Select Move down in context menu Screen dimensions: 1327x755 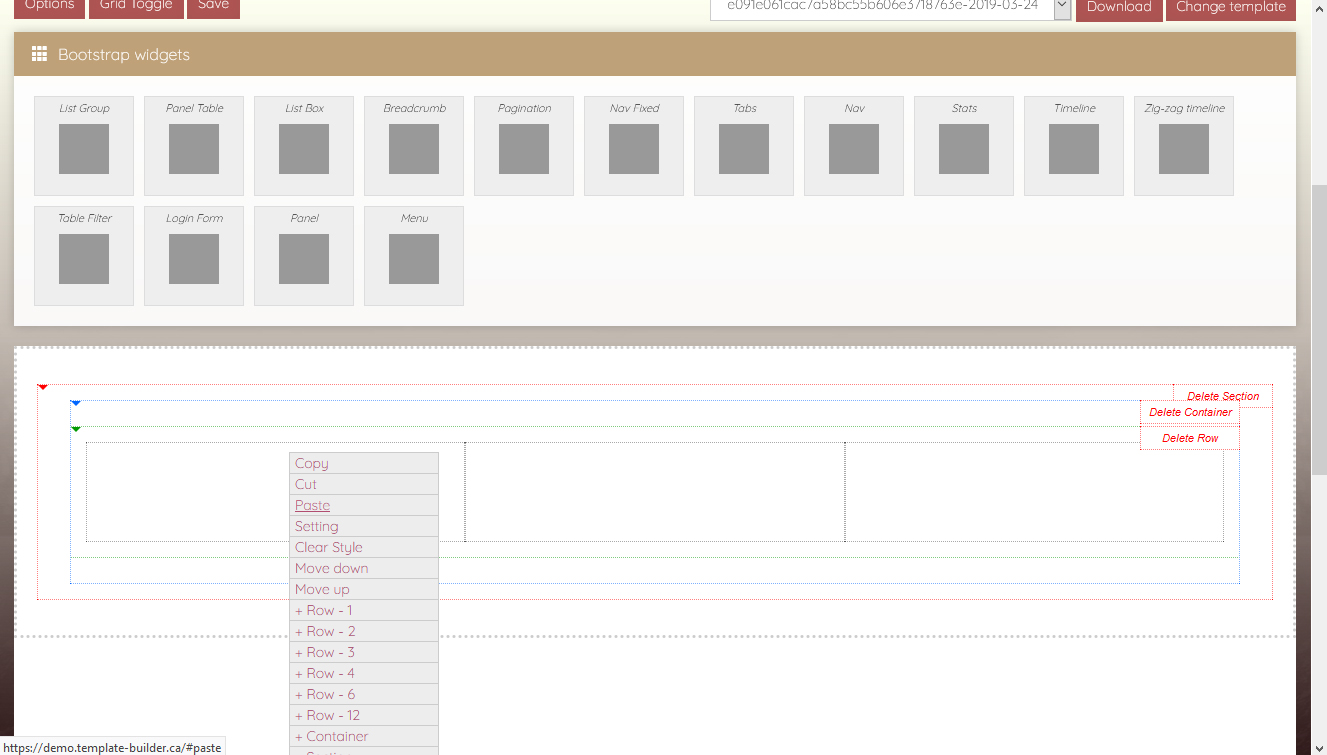[x=332, y=569]
